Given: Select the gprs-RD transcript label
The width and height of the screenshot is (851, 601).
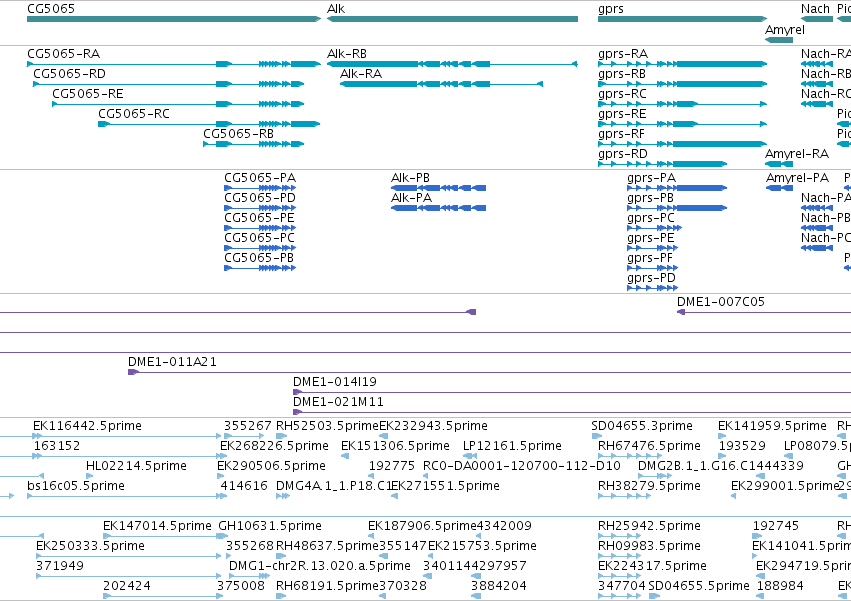Looking at the screenshot, I should tap(623, 154).
